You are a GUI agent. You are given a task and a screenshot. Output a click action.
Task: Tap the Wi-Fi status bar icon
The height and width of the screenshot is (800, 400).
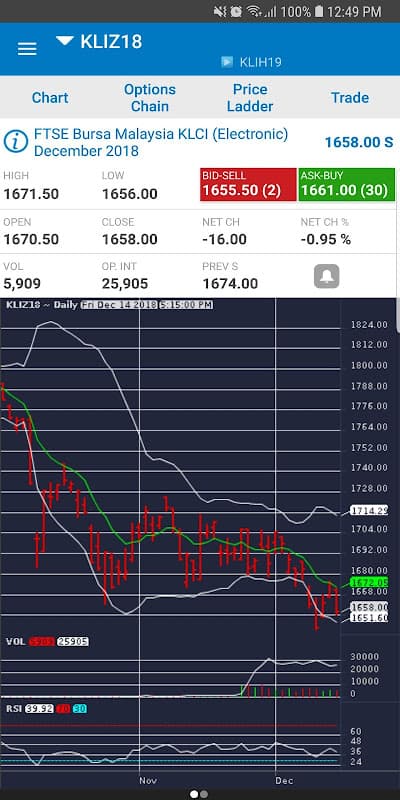point(254,11)
